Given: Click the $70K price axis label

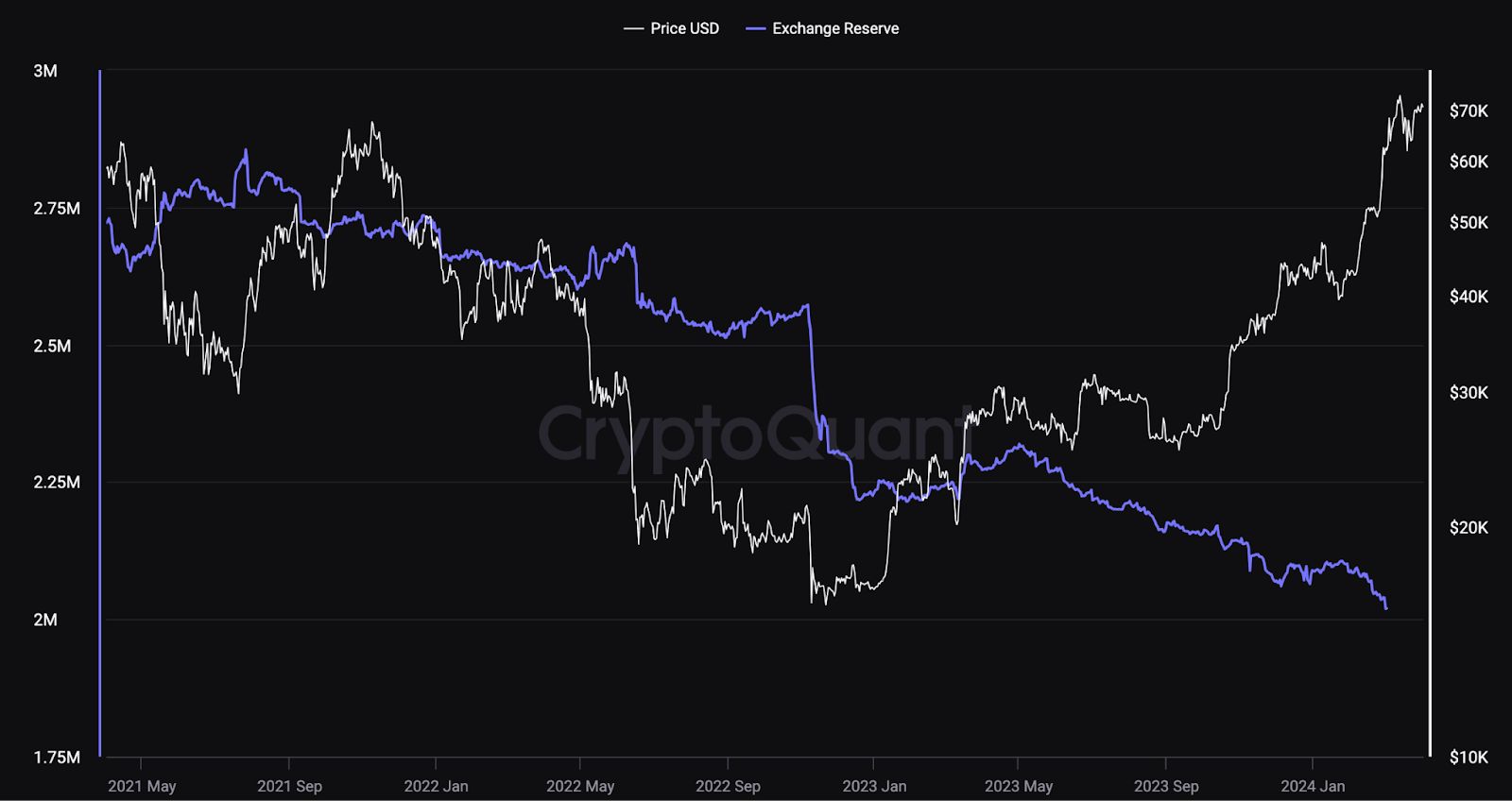Looking at the screenshot, I should 1469,111.
